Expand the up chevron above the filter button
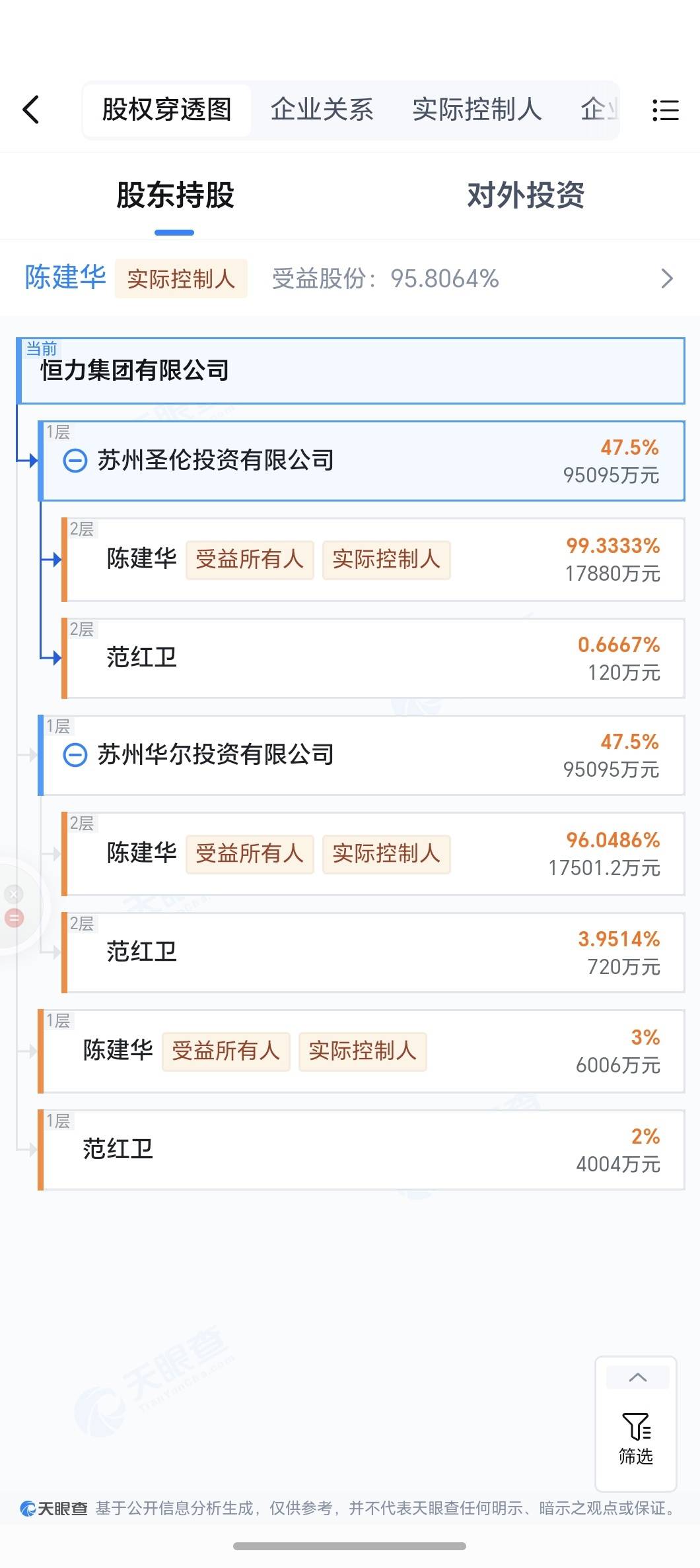The width and height of the screenshot is (700, 1568). [637, 1377]
